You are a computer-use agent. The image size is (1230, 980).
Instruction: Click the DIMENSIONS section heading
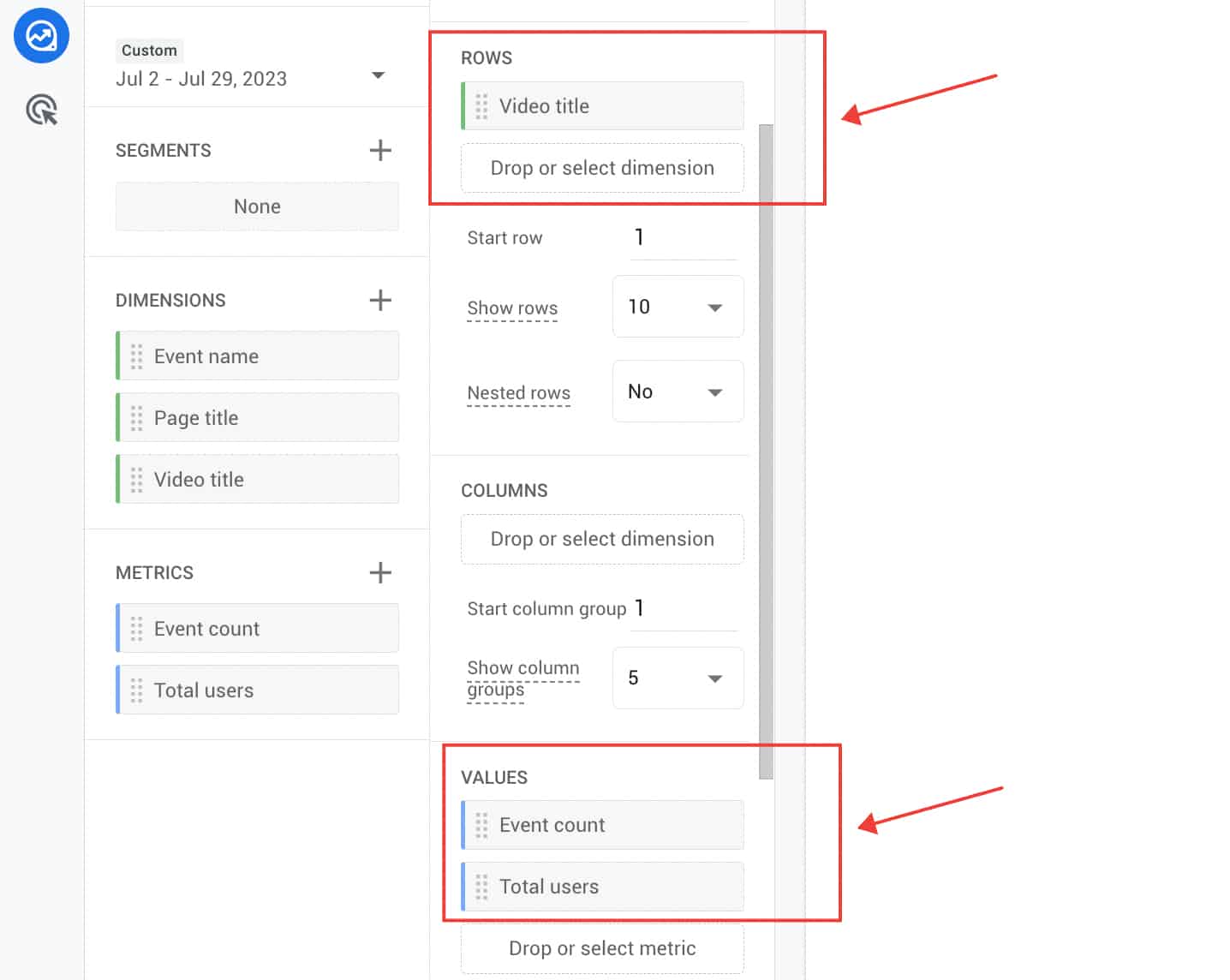point(170,301)
